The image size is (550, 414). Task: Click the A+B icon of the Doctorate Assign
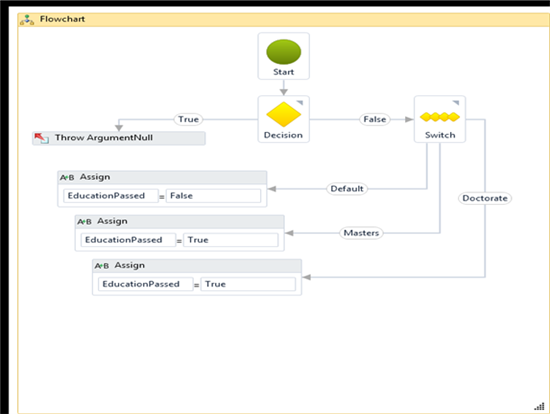(x=102, y=266)
